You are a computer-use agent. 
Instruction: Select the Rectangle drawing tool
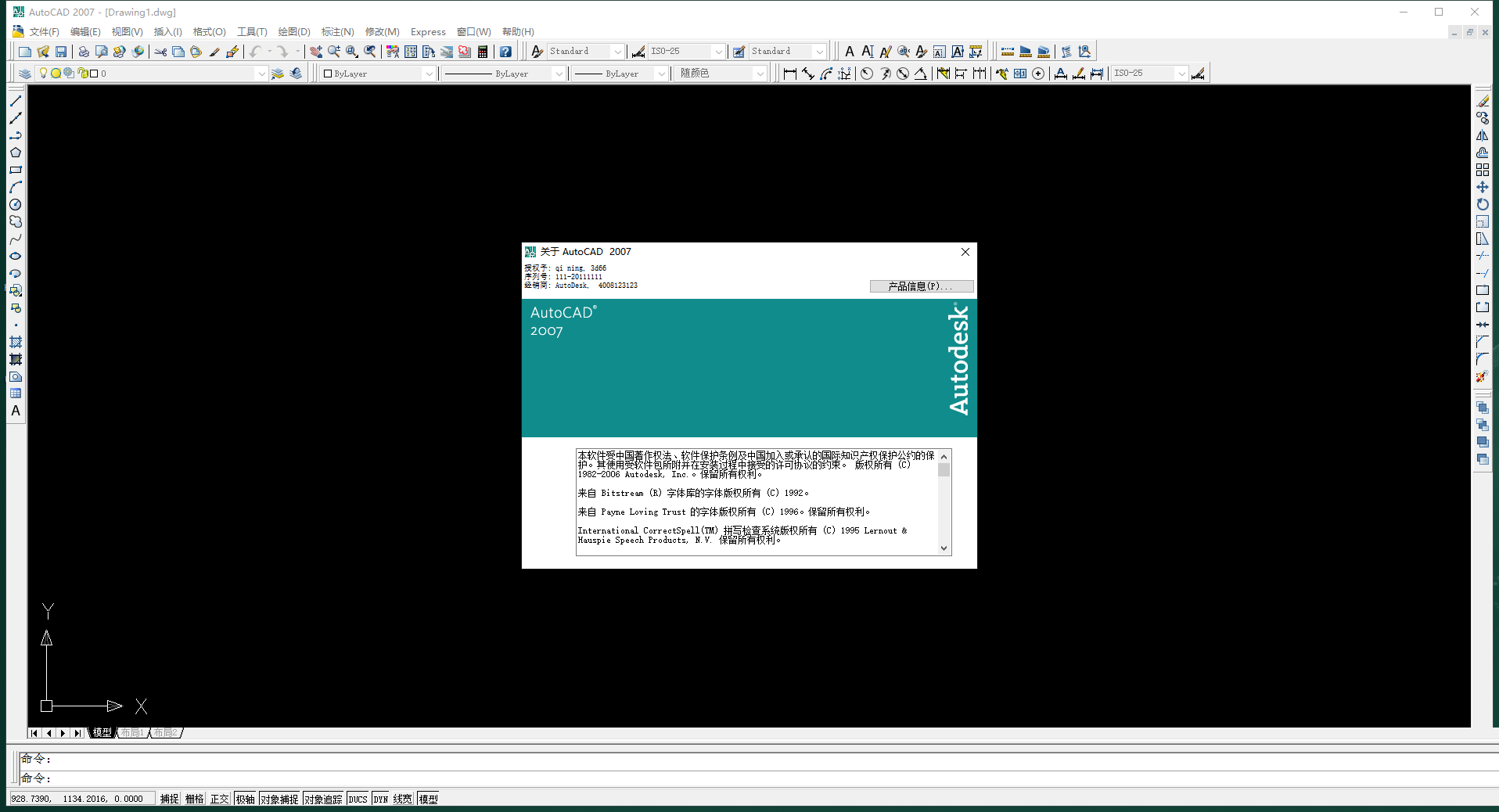click(15, 170)
